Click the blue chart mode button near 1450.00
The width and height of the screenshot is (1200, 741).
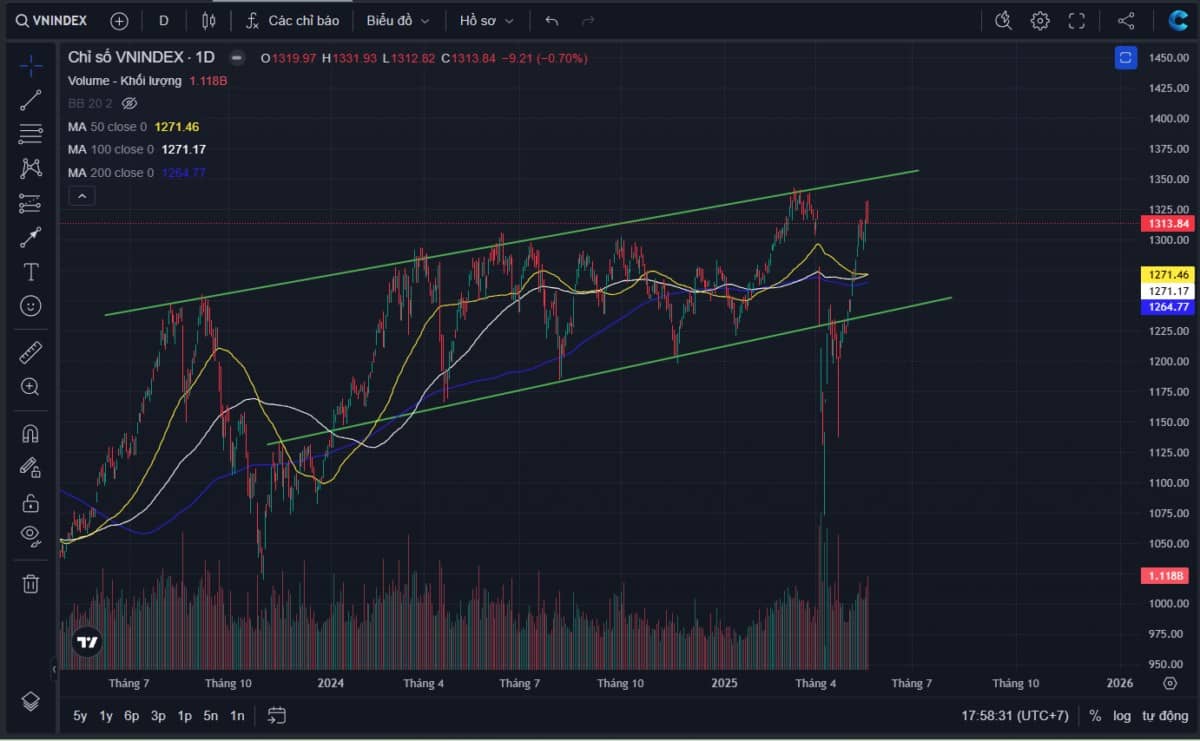[1126, 58]
